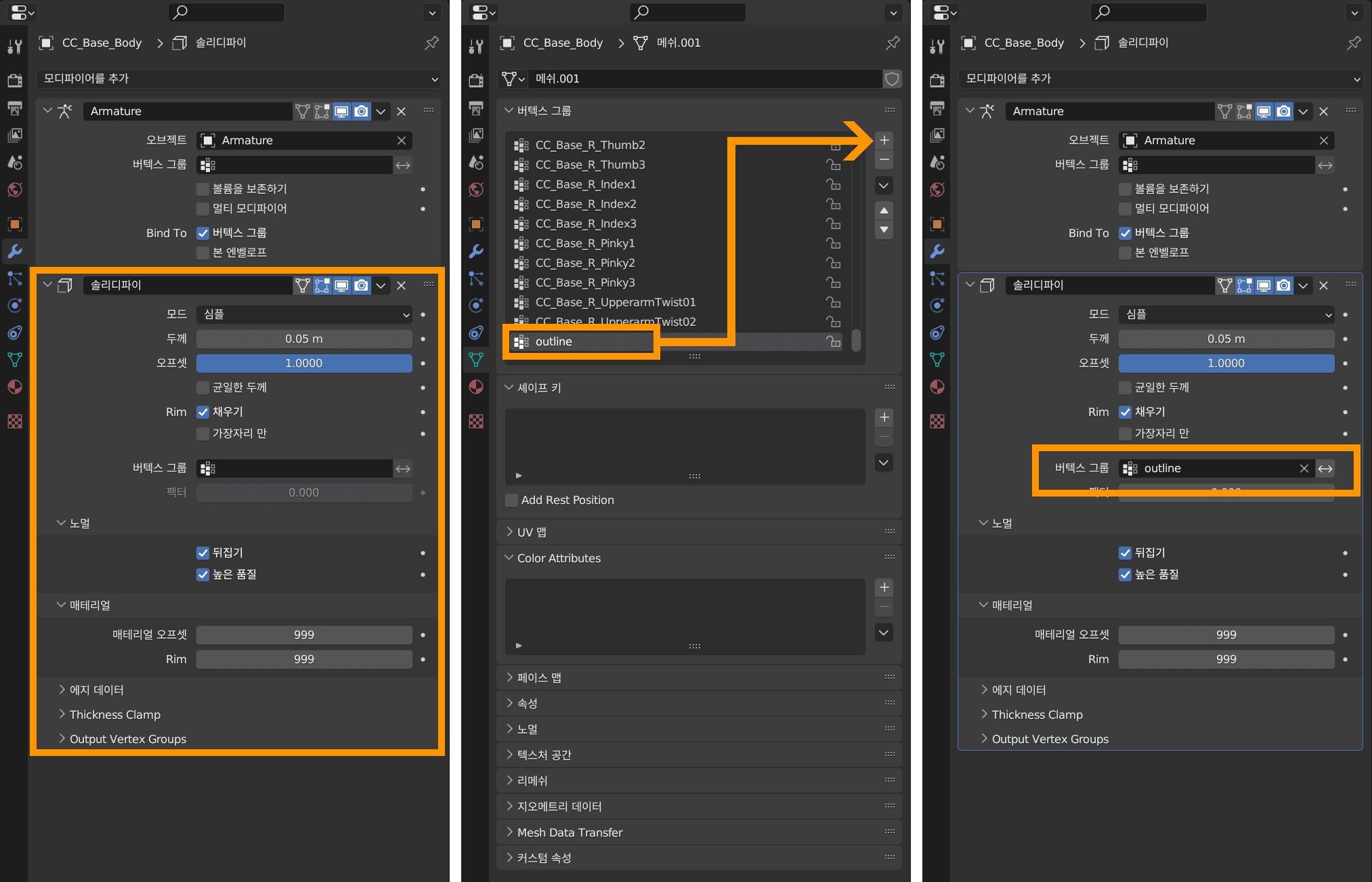
Task: Uncheck 높은 품질 in left panel
Action: pyautogui.click(x=202, y=574)
